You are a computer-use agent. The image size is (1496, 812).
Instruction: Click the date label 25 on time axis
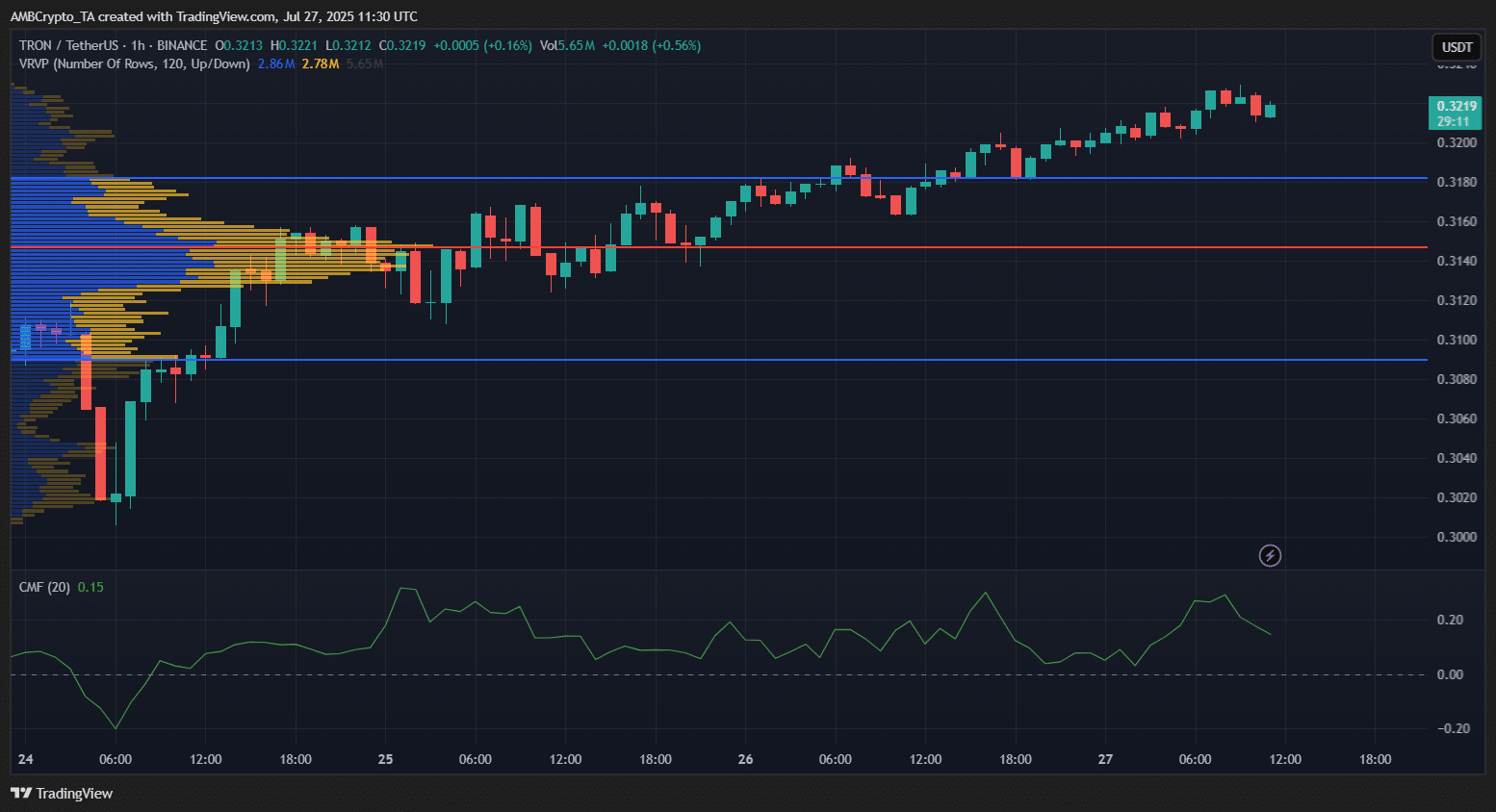tap(385, 759)
